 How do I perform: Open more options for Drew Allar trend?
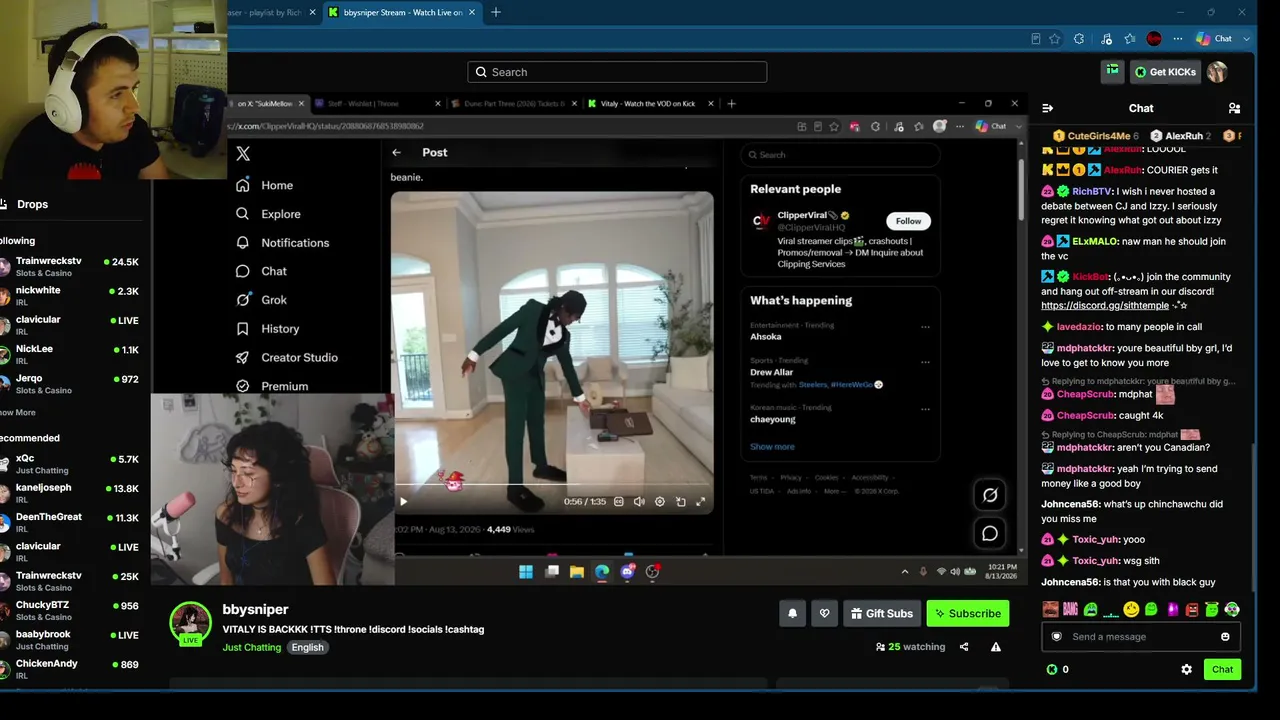click(x=925, y=362)
